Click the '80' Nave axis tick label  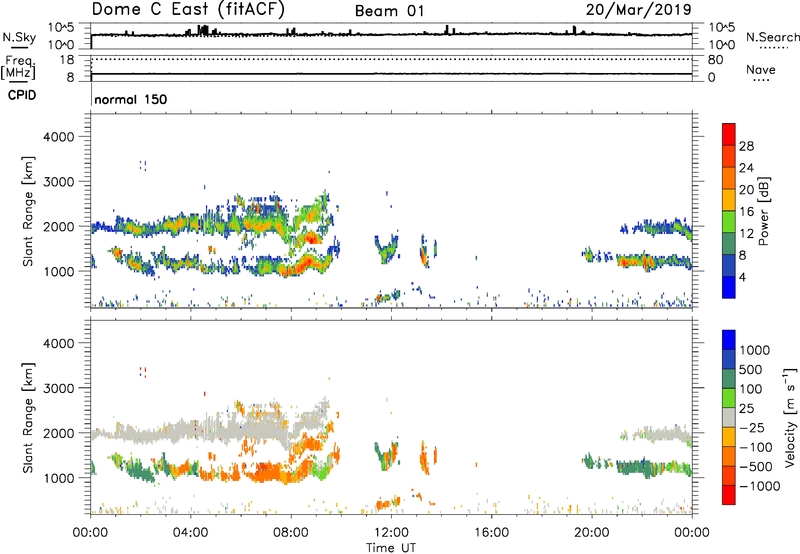point(715,60)
